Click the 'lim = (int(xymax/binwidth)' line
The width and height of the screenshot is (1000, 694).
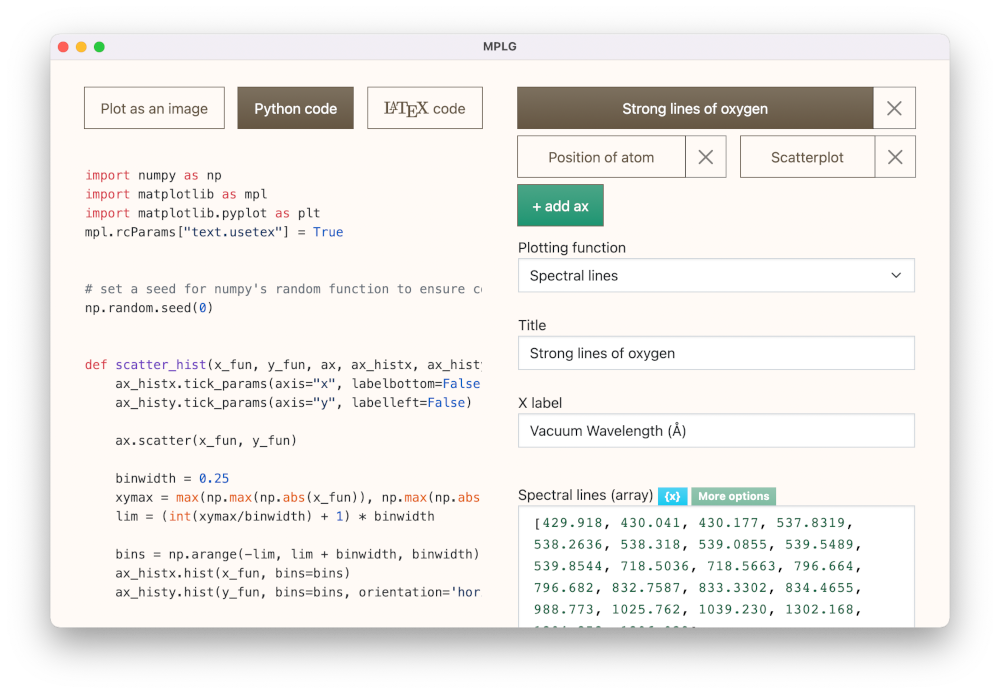(275, 517)
